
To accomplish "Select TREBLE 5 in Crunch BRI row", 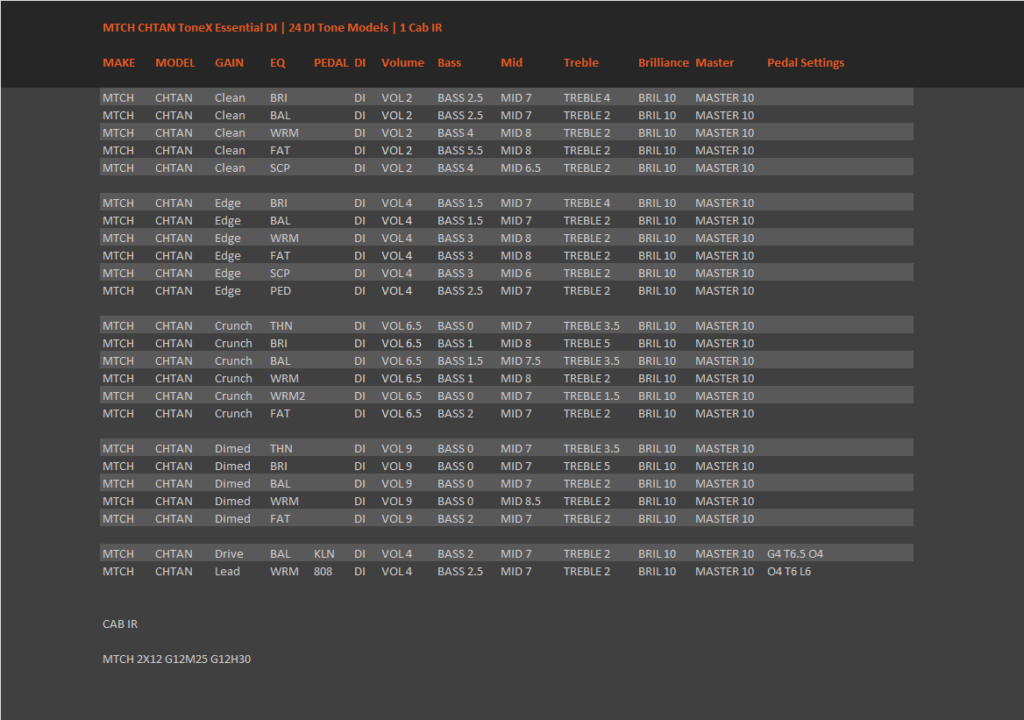I will [586, 344].
